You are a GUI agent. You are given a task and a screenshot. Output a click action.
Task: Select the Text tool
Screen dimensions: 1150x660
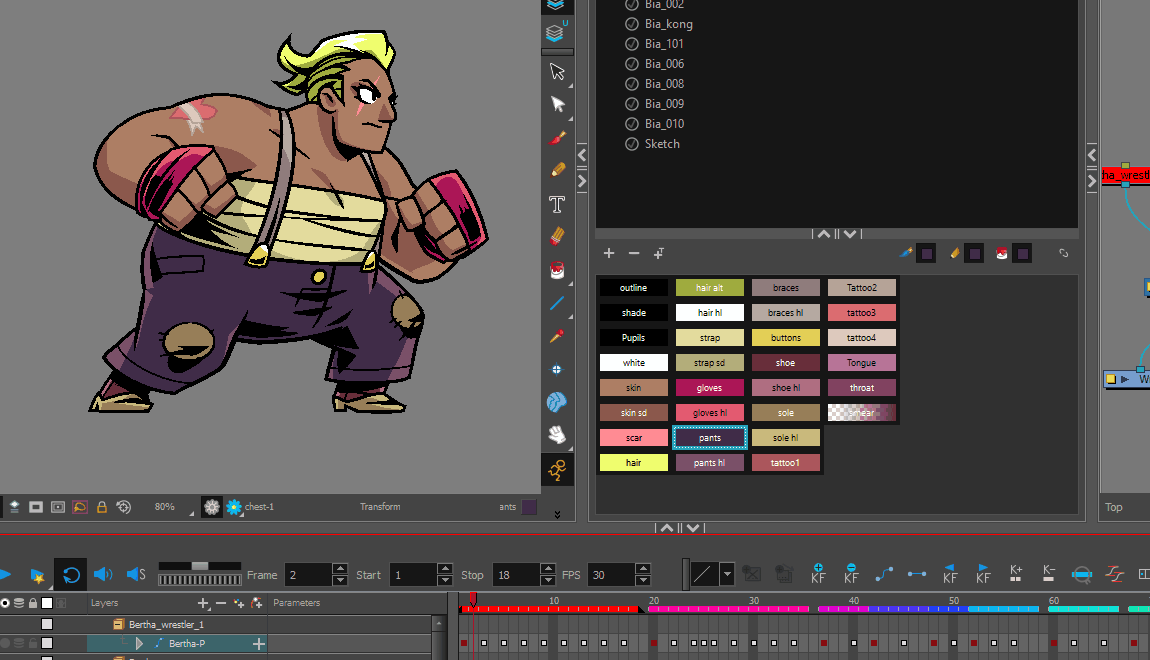coord(557,205)
